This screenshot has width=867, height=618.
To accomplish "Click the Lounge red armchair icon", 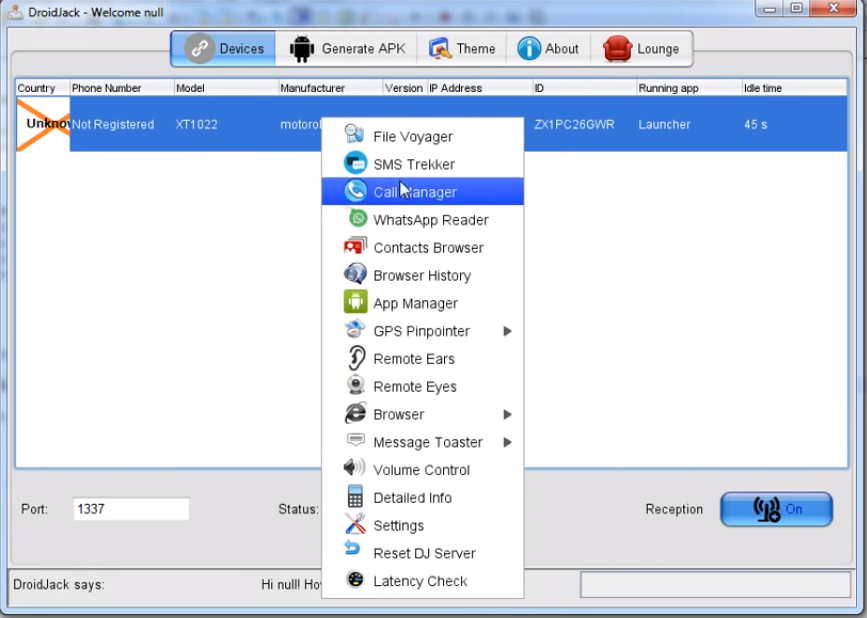I will pyautogui.click(x=617, y=49).
